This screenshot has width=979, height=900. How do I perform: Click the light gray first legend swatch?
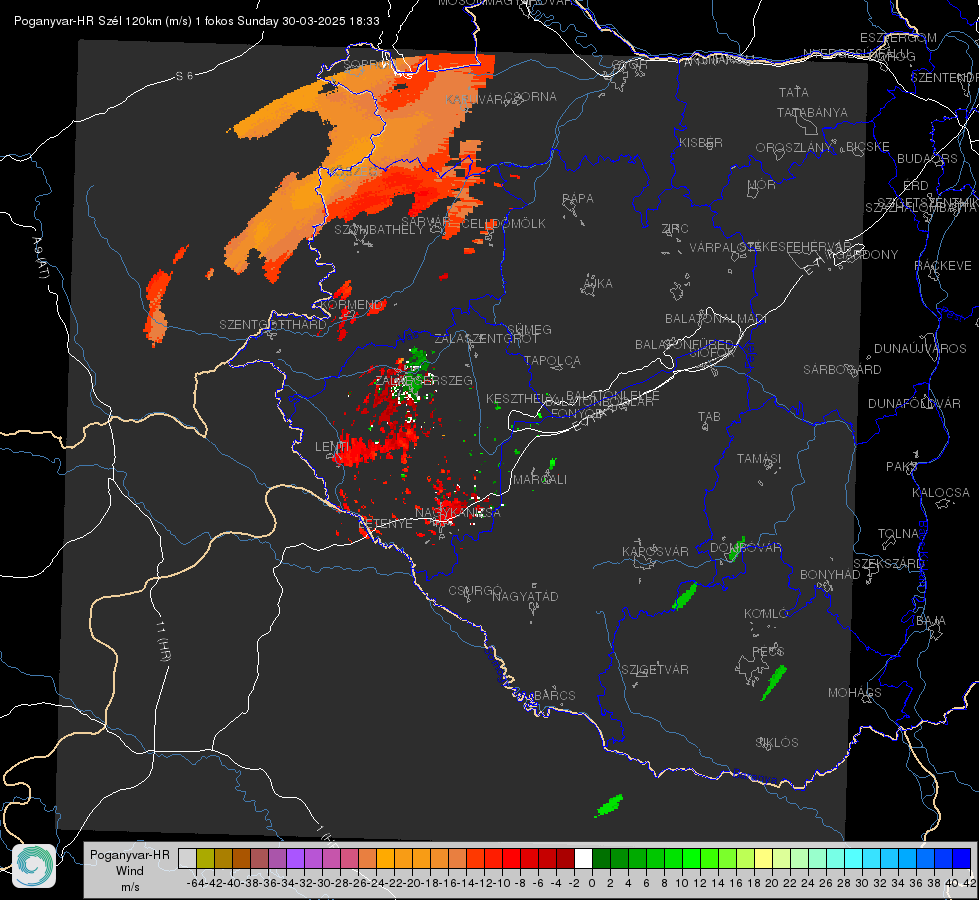click(x=187, y=858)
